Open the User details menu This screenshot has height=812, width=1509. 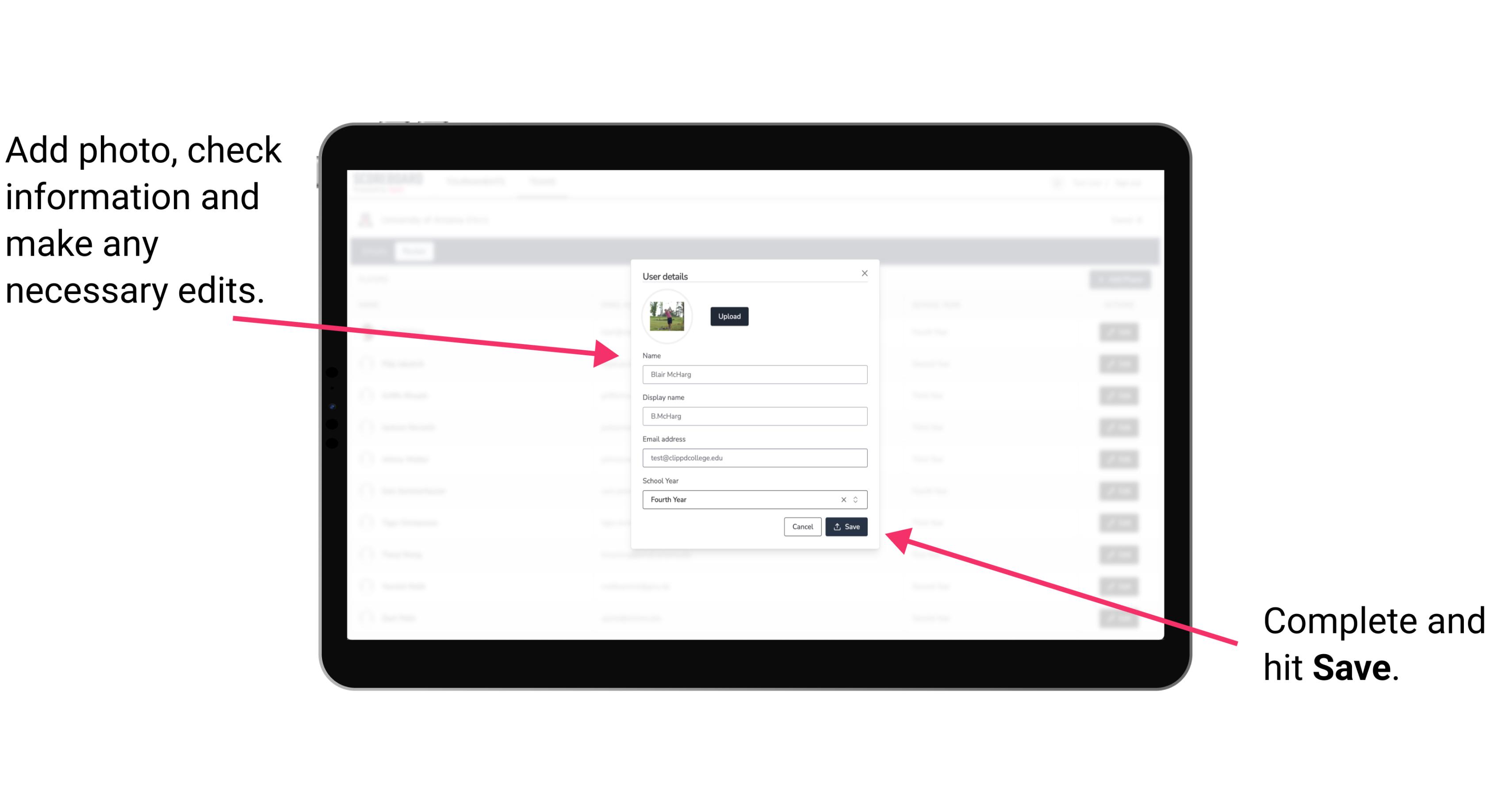point(666,275)
